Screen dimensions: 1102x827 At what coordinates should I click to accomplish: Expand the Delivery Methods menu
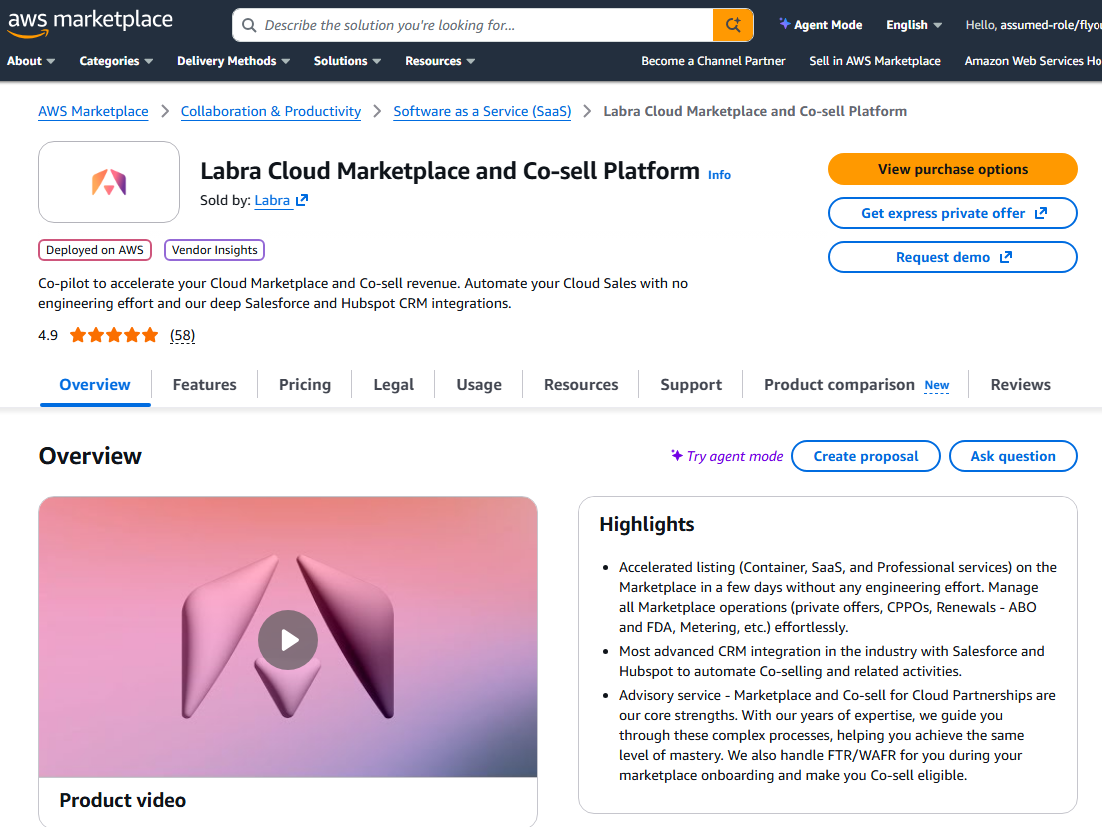(233, 61)
